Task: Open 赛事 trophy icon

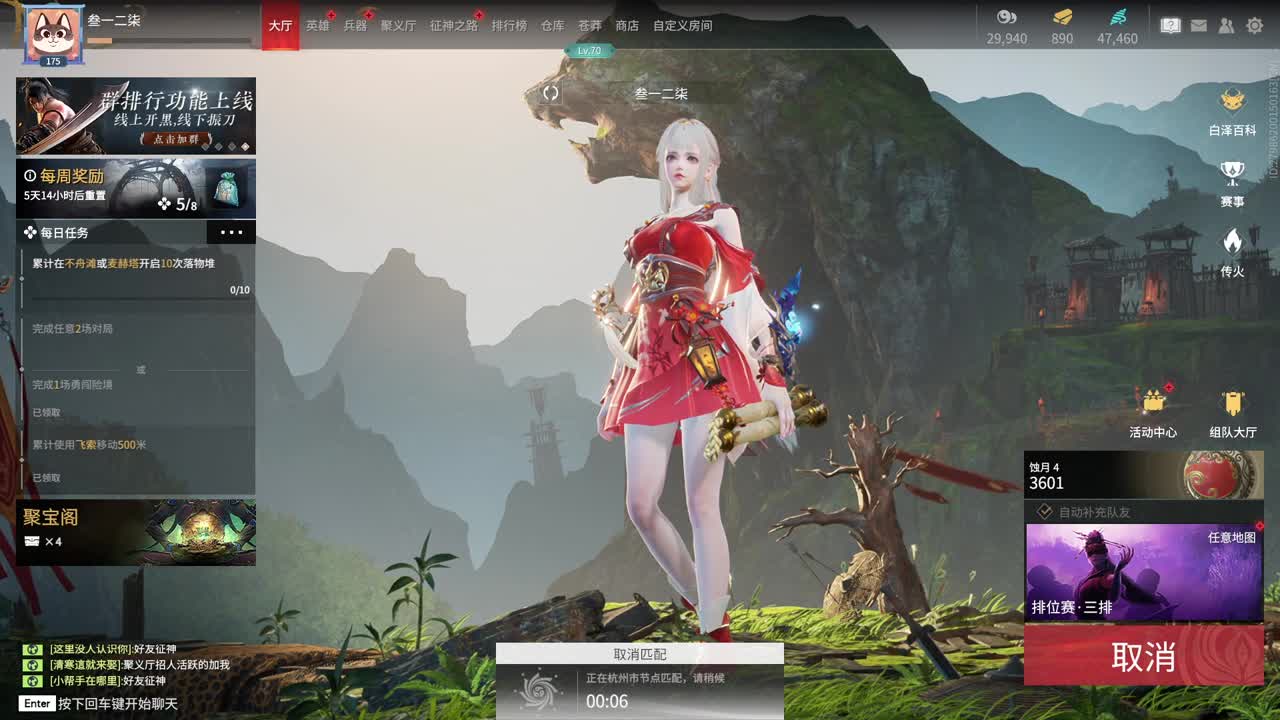Action: point(1232,173)
